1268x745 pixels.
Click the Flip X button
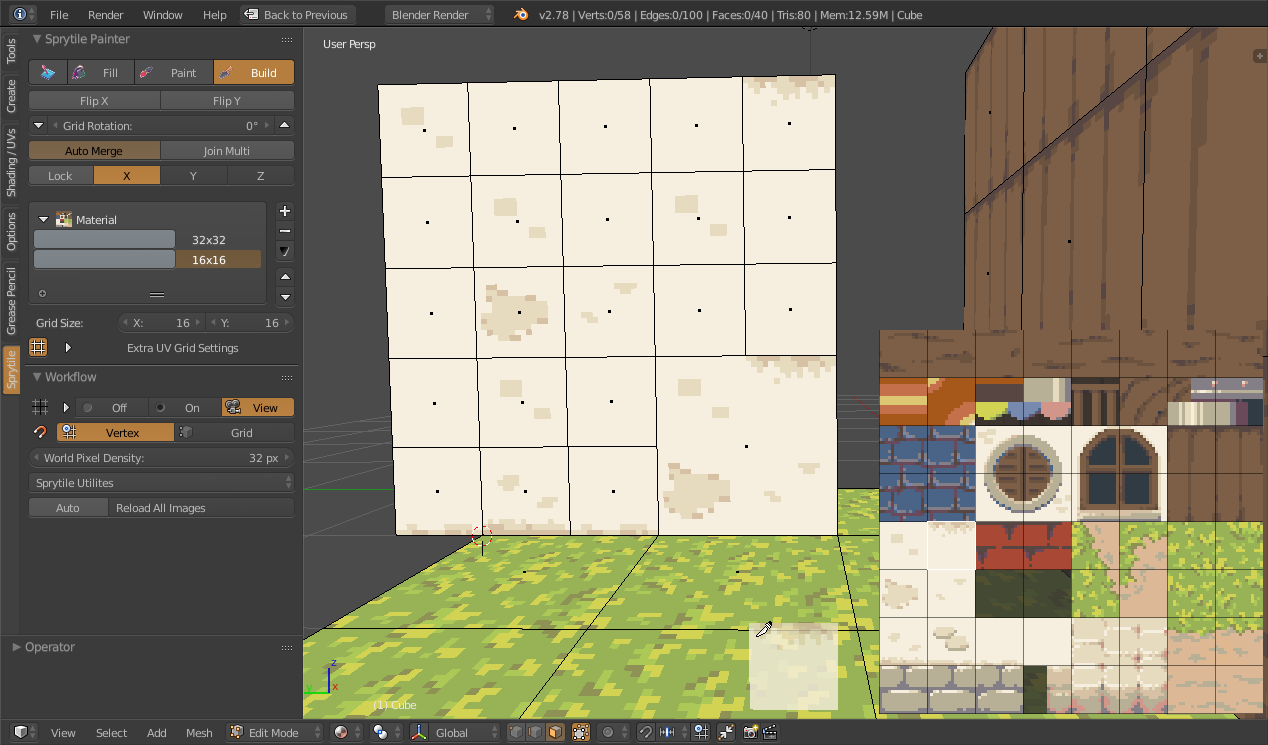point(94,100)
